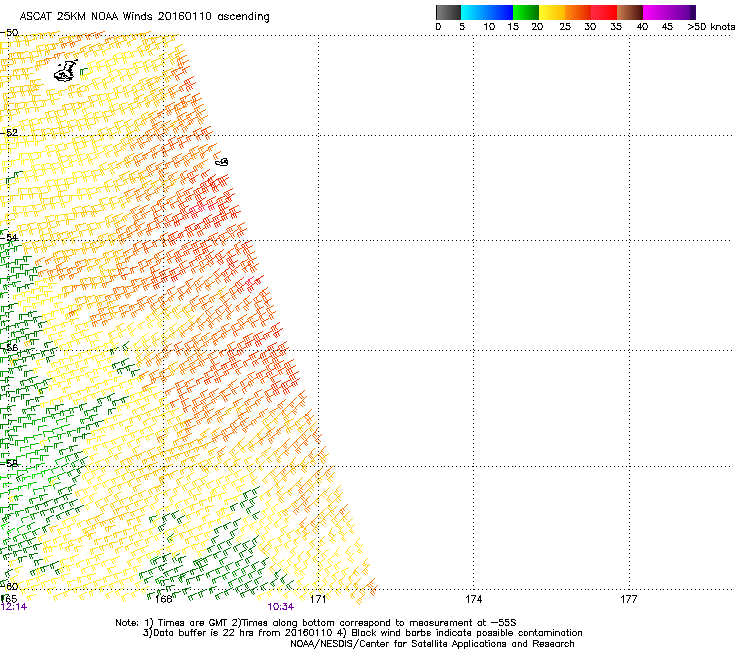
Task: Click the orange 25-30 knots color band
Action: coord(578,12)
